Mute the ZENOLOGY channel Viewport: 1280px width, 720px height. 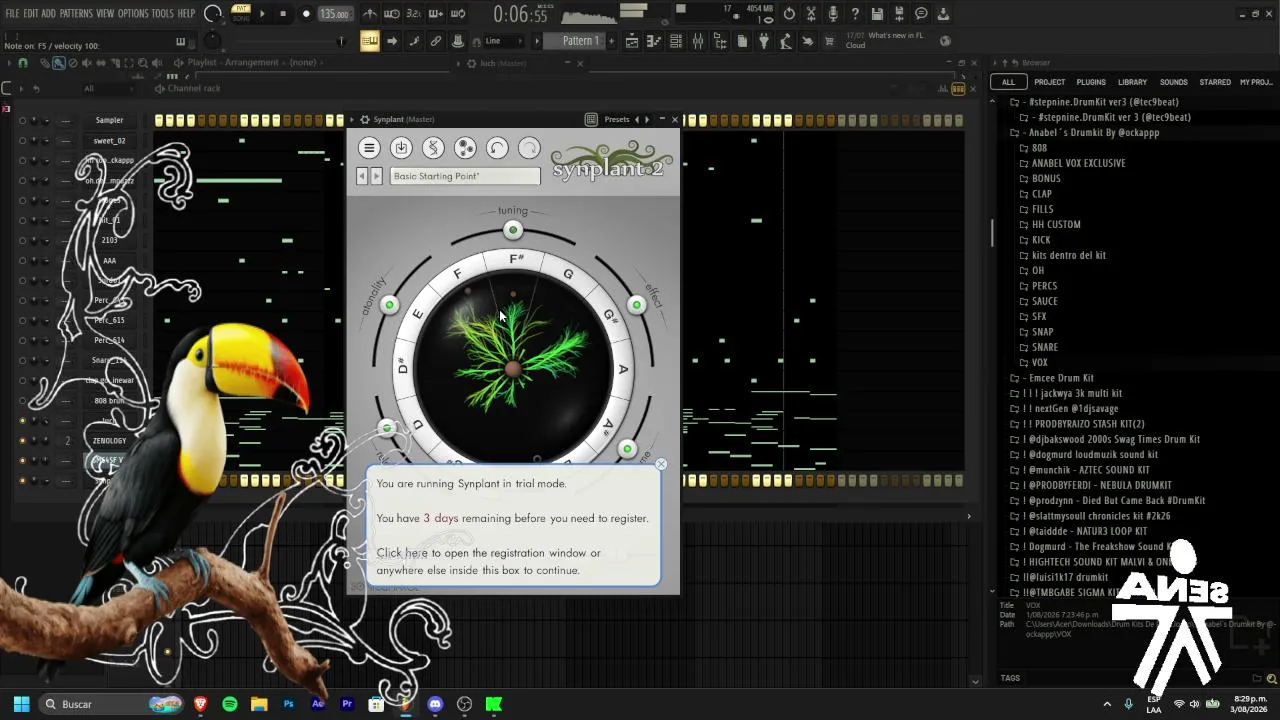(x=22, y=441)
